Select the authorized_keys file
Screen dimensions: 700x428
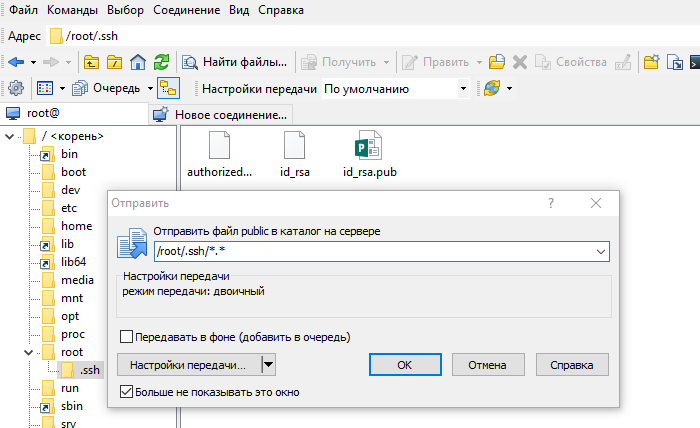219,146
